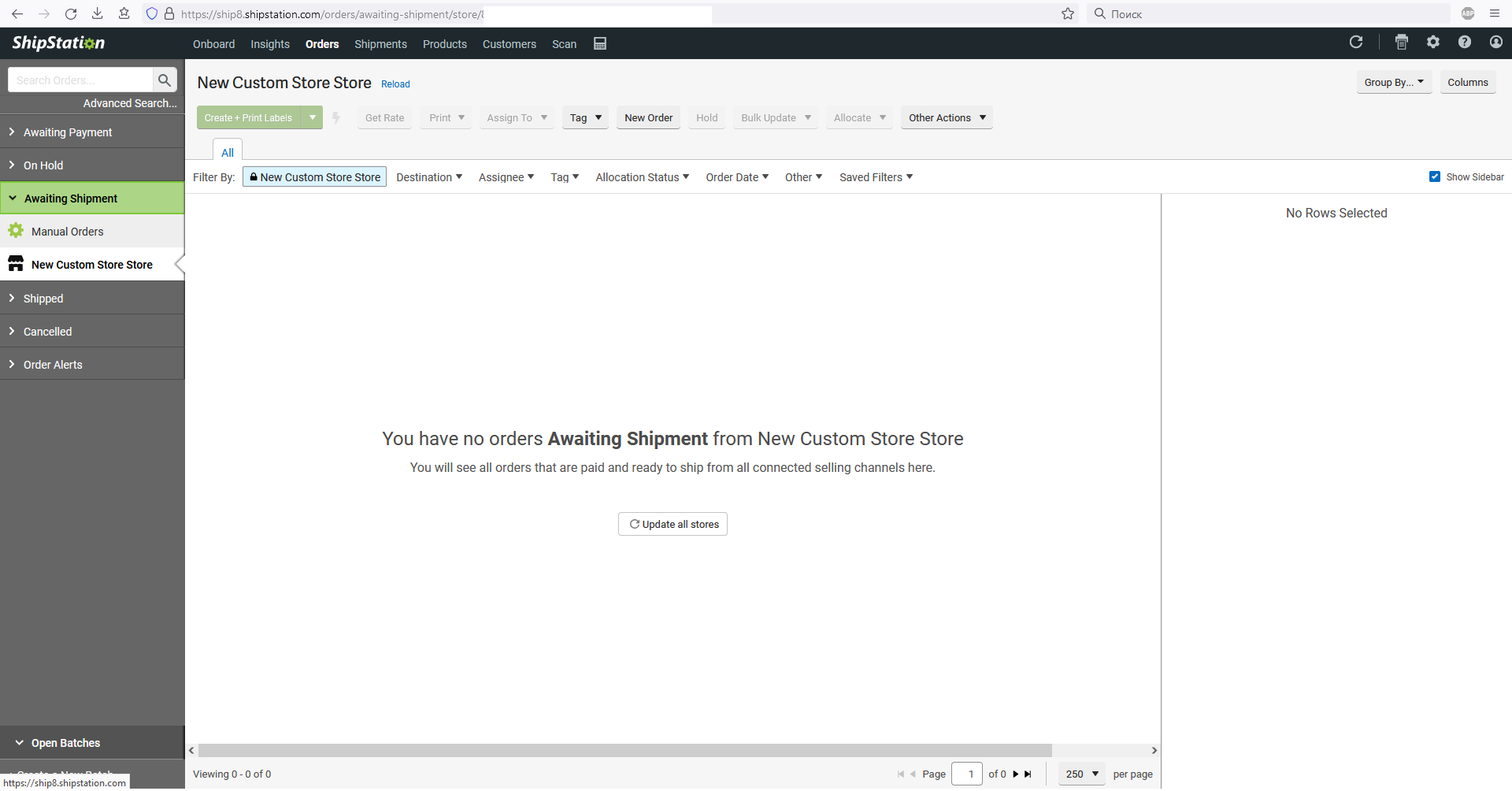Open the Tag action dropdown
The width and height of the screenshot is (1512, 791).
pos(585,117)
